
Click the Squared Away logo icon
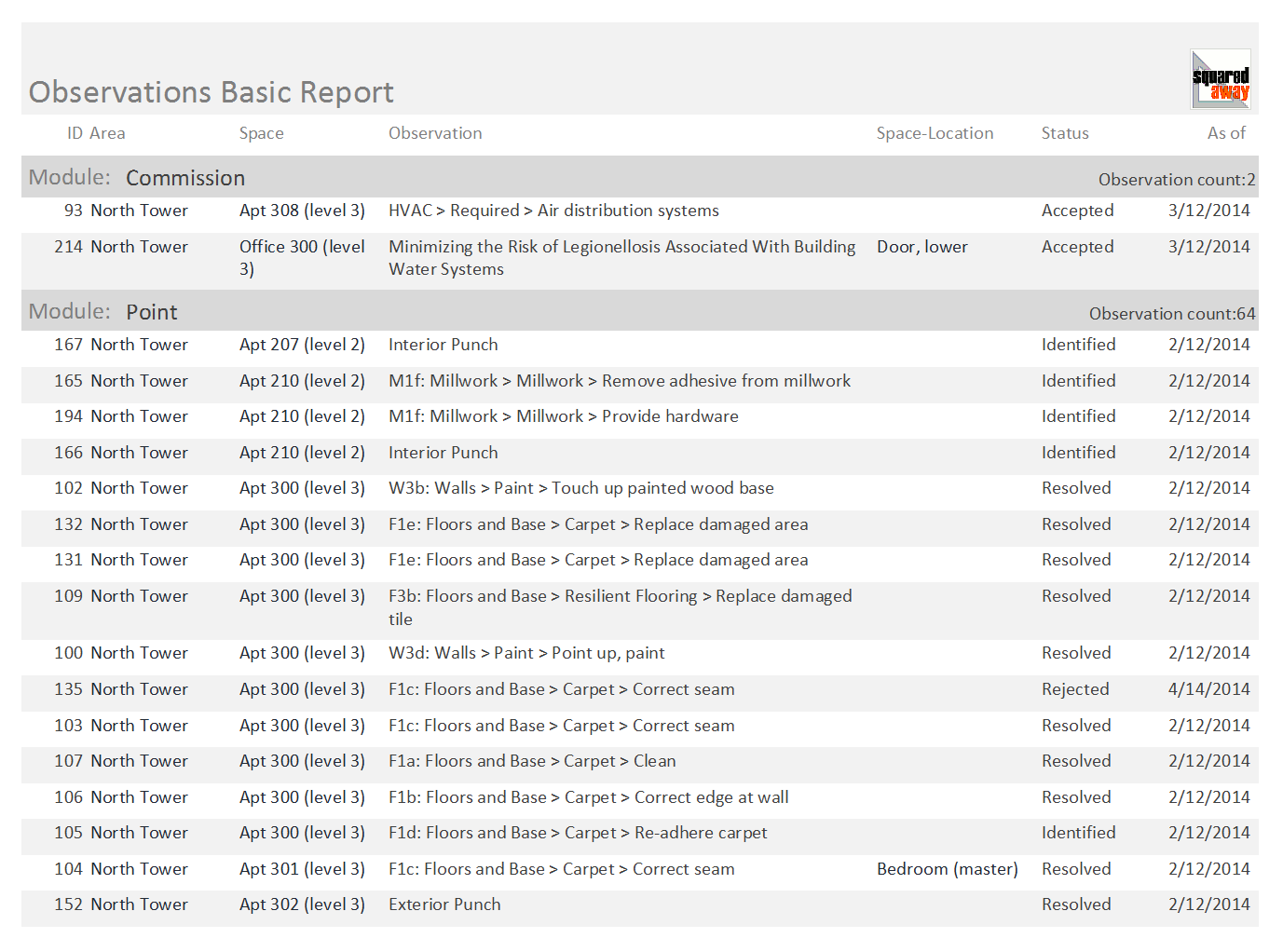click(x=1221, y=80)
